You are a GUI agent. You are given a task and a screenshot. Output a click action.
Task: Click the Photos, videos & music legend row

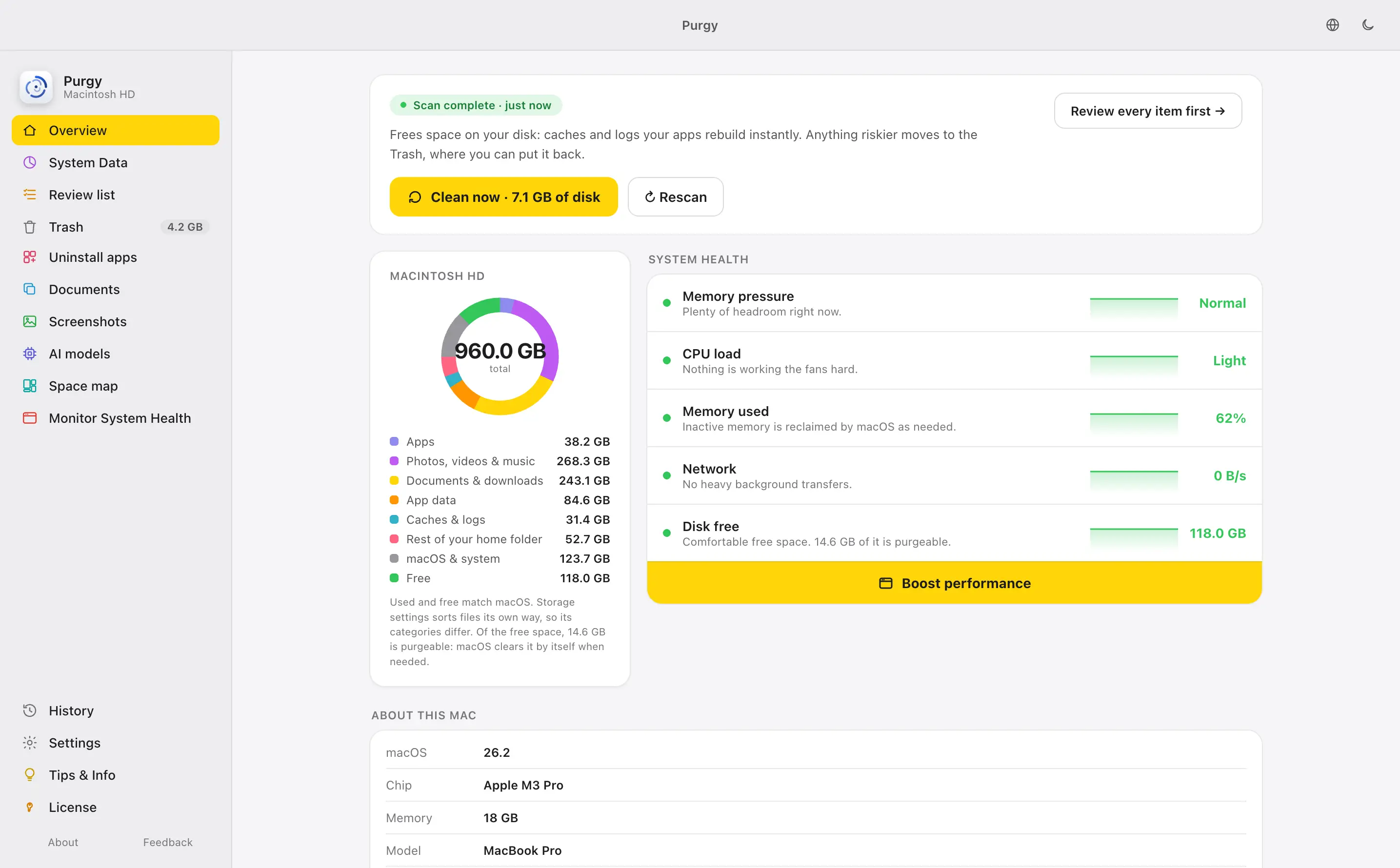click(500, 461)
